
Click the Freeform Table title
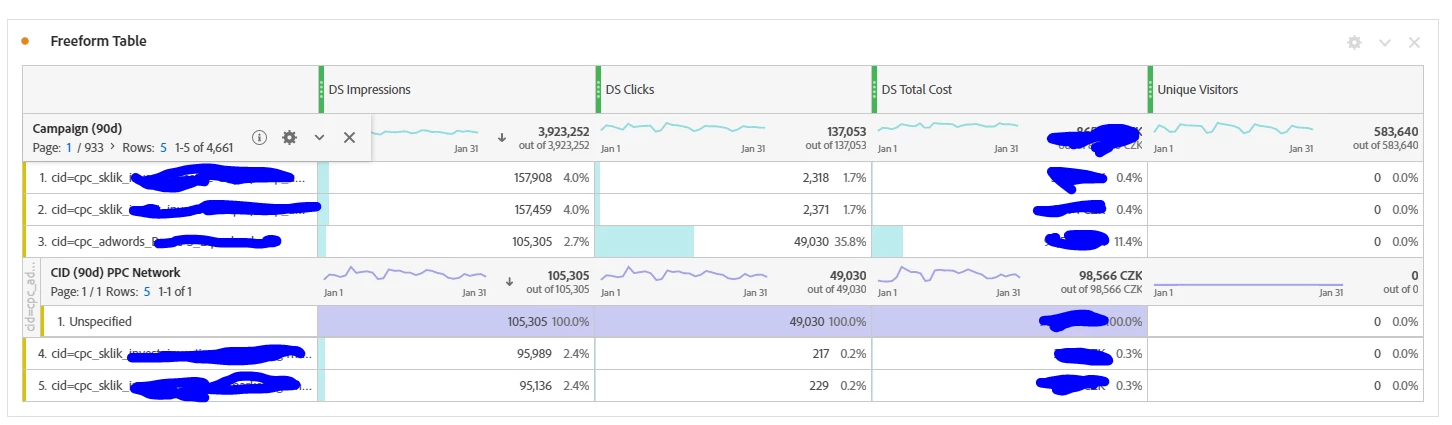(x=99, y=41)
